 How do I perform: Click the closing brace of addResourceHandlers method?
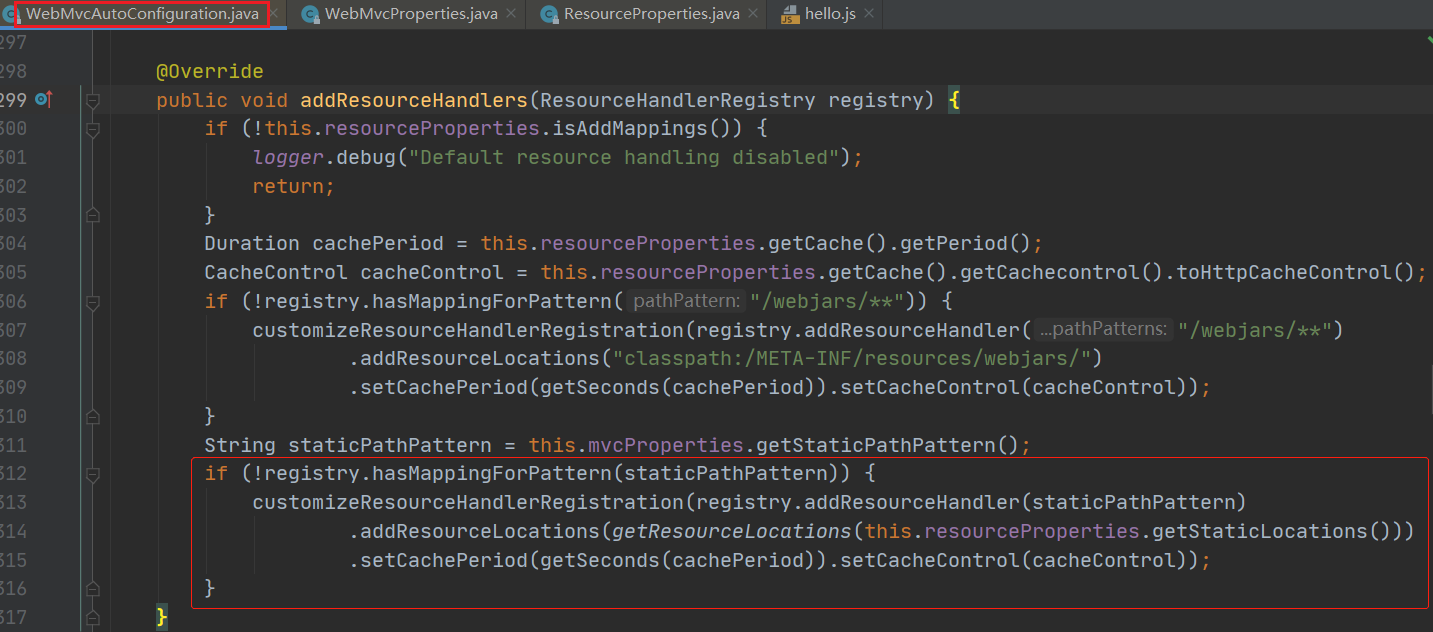[162, 617]
